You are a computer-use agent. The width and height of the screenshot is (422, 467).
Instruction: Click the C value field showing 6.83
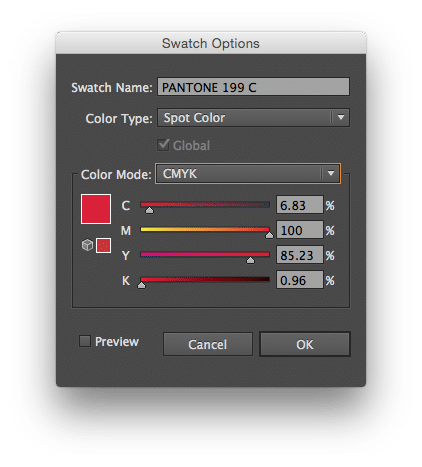(300, 205)
